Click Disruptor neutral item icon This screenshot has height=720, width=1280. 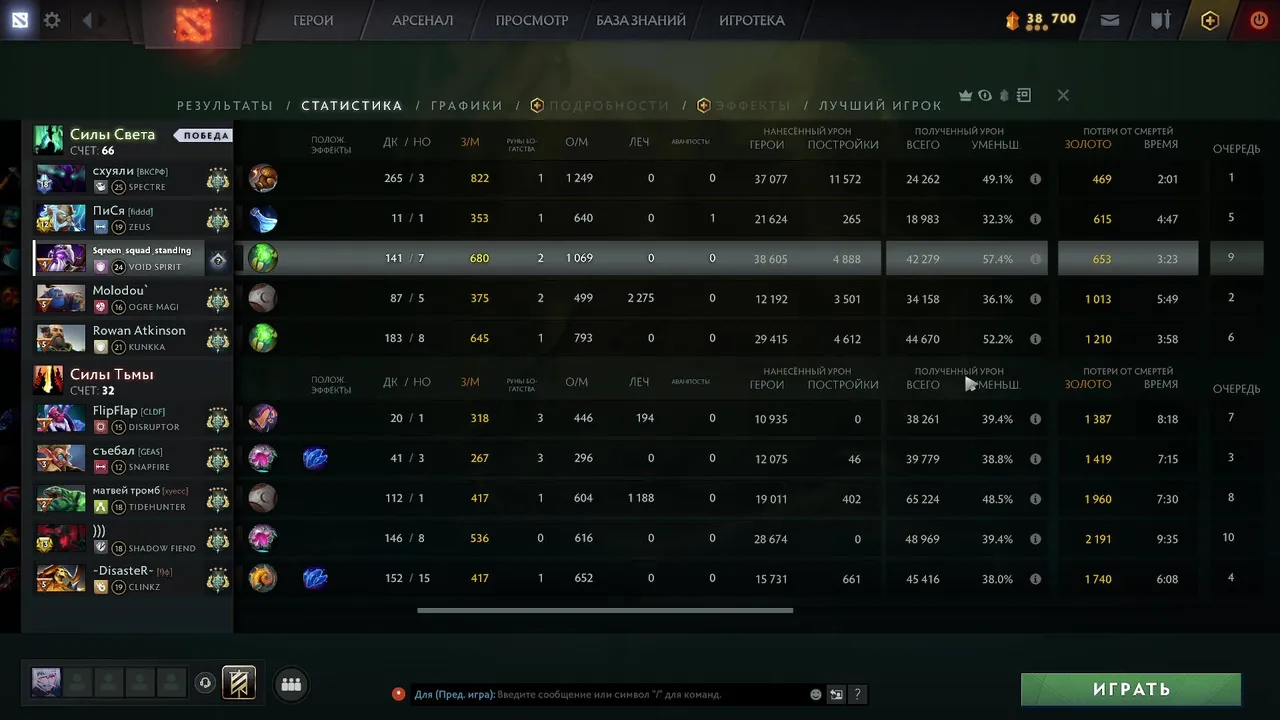[263, 418]
